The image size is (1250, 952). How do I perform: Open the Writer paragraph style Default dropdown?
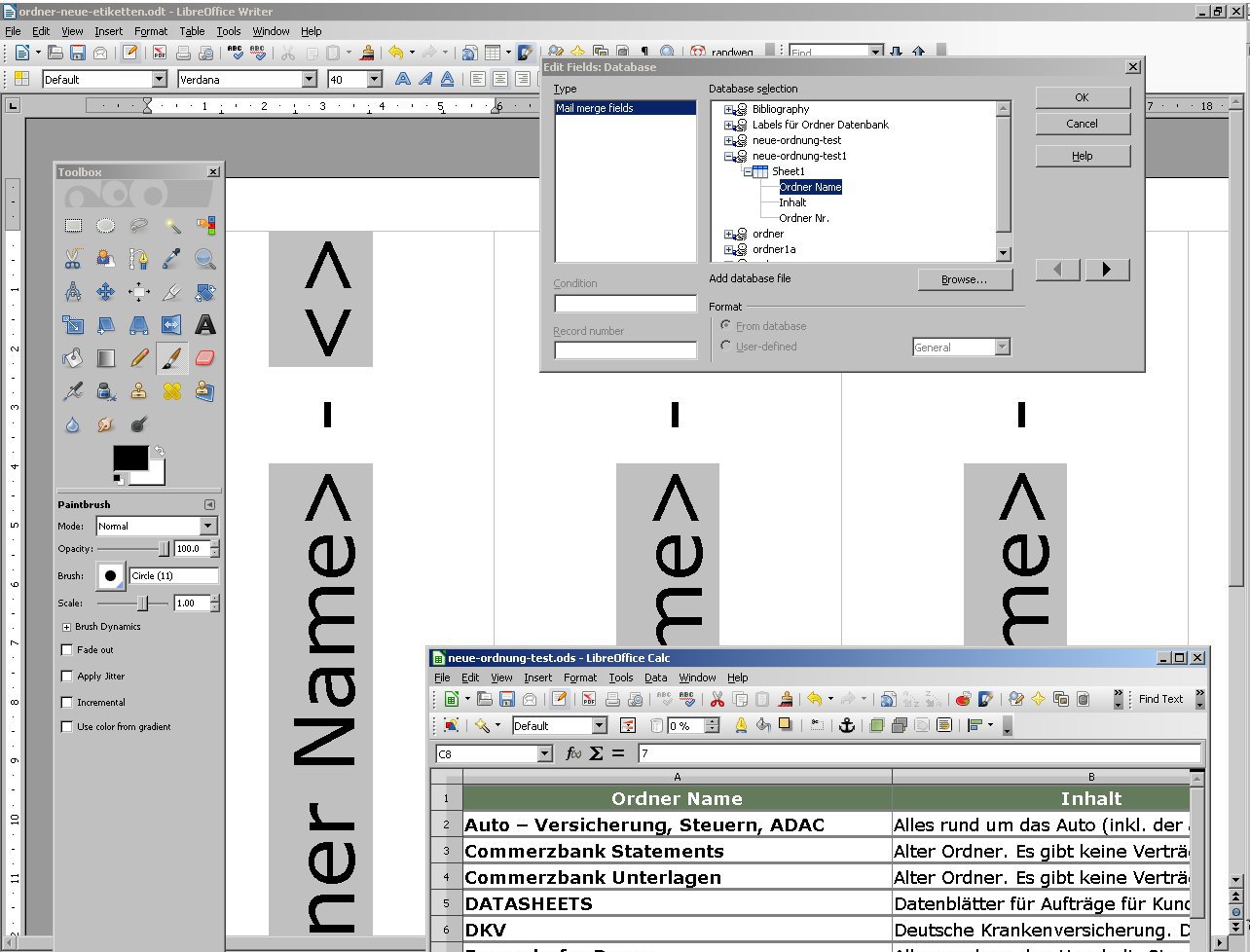160,80
